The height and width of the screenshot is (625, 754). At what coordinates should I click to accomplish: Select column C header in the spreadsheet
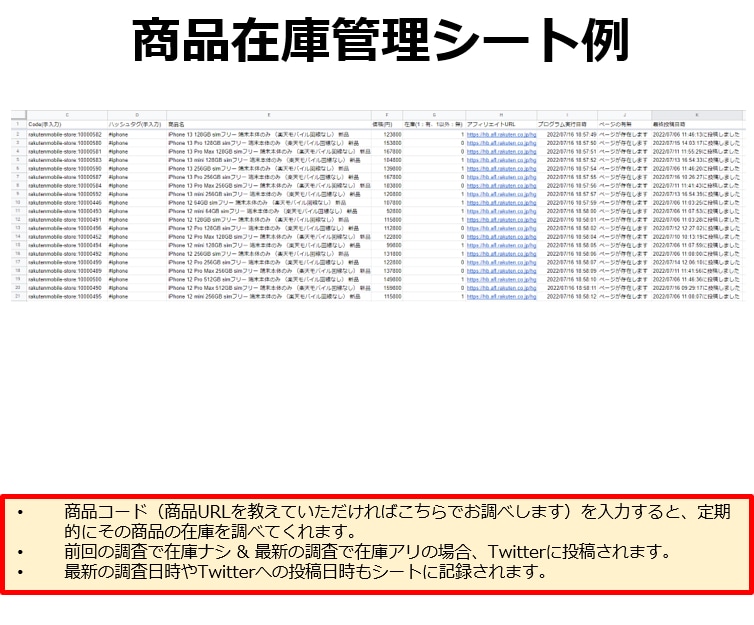tap(67, 115)
